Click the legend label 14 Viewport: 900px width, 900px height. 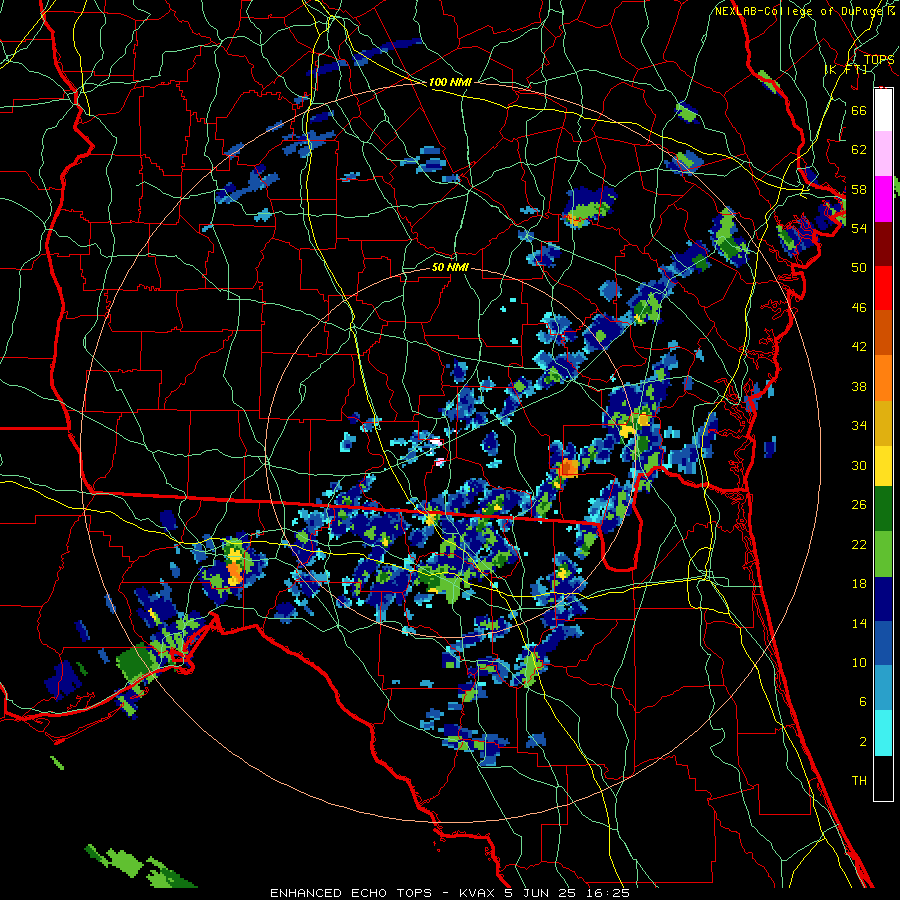859,623
